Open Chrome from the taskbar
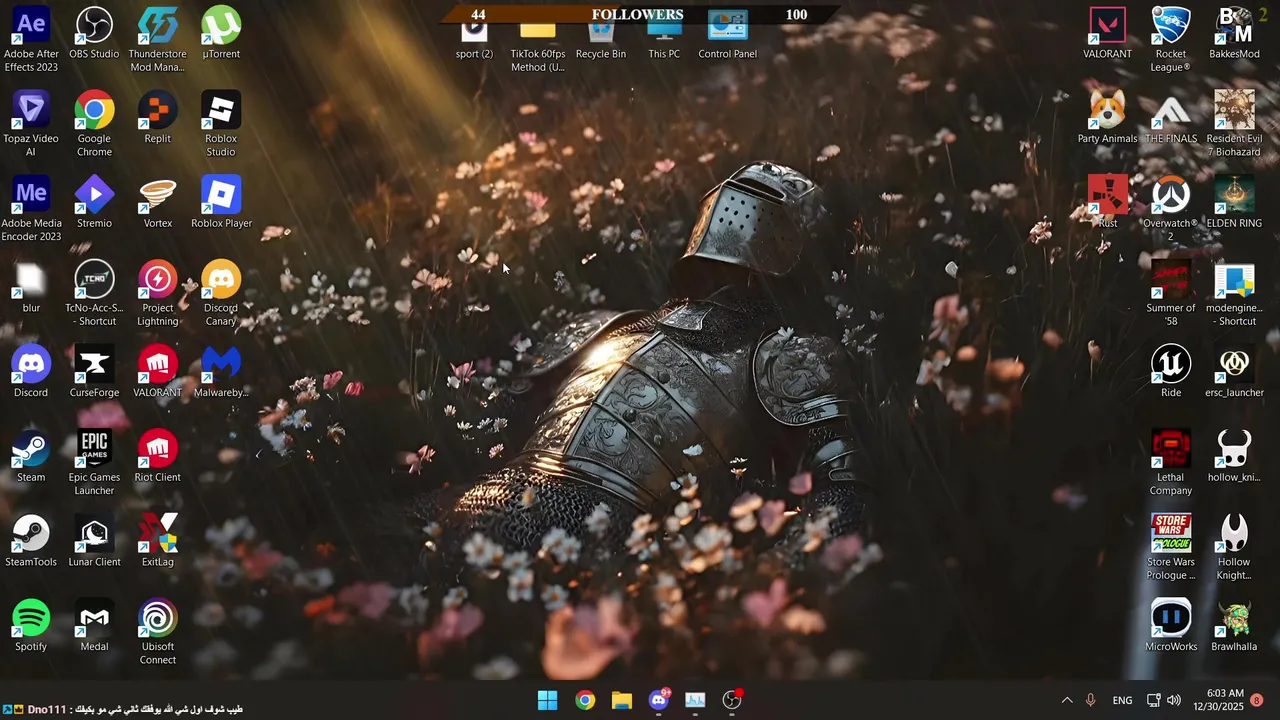This screenshot has height=720, width=1280. (585, 700)
